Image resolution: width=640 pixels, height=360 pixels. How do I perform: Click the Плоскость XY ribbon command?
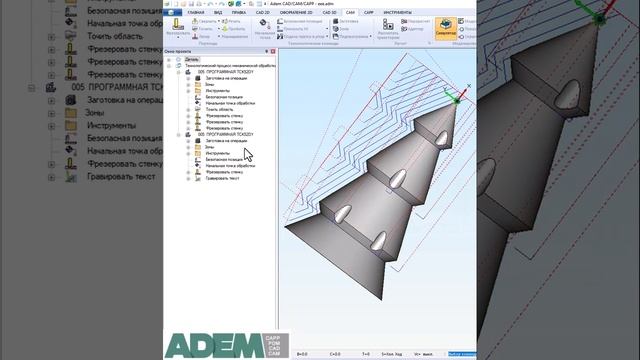coord(293,29)
